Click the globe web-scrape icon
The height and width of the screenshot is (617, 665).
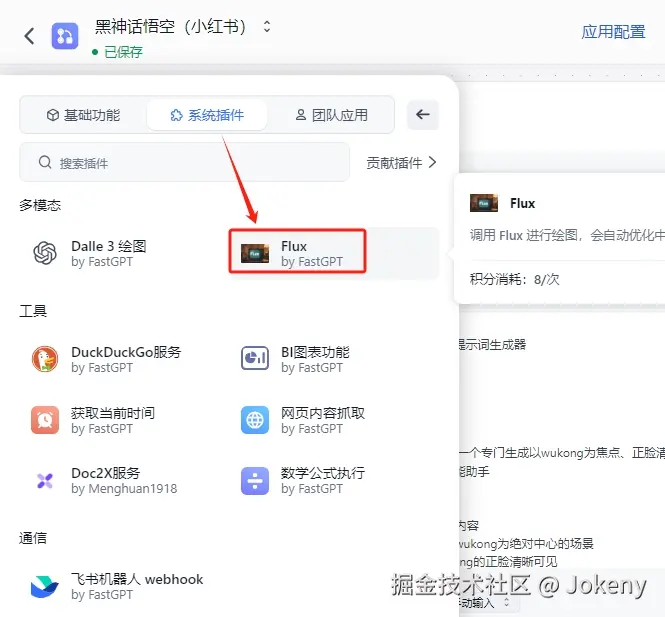click(255, 420)
